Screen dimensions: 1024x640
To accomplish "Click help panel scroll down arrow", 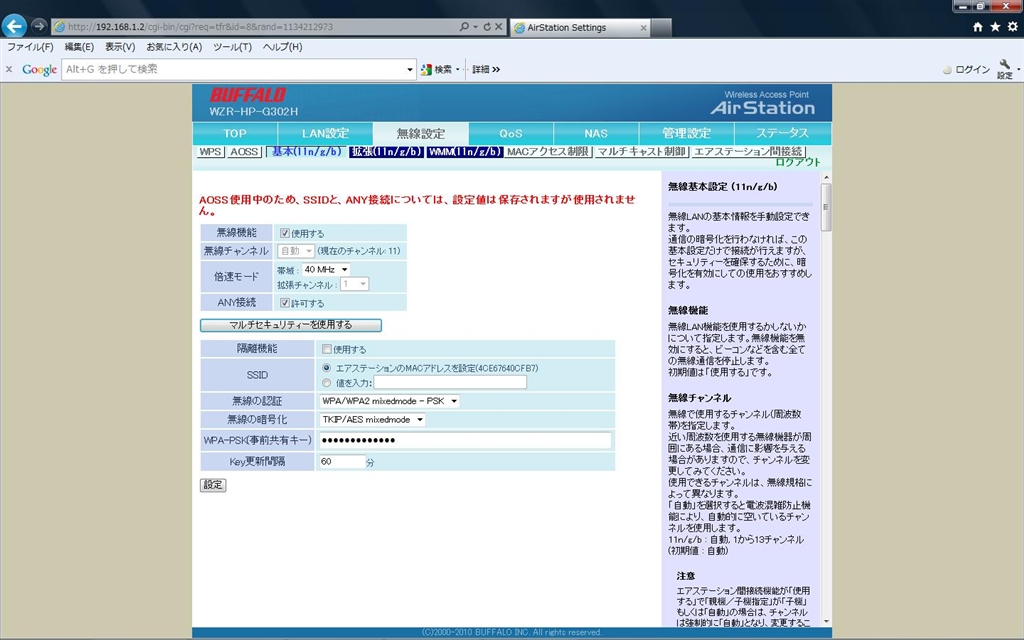I will (825, 621).
